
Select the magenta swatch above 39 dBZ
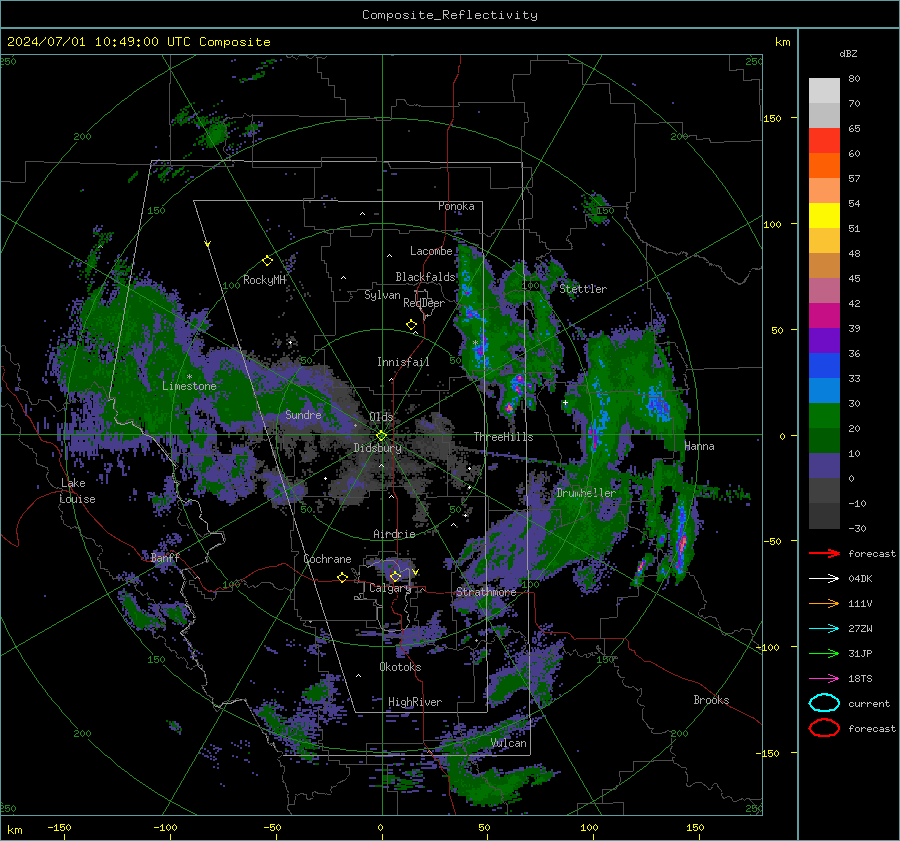(x=824, y=315)
